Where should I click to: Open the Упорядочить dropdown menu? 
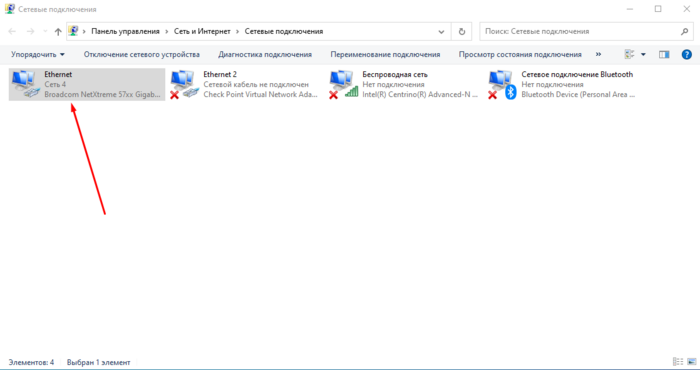(38, 54)
